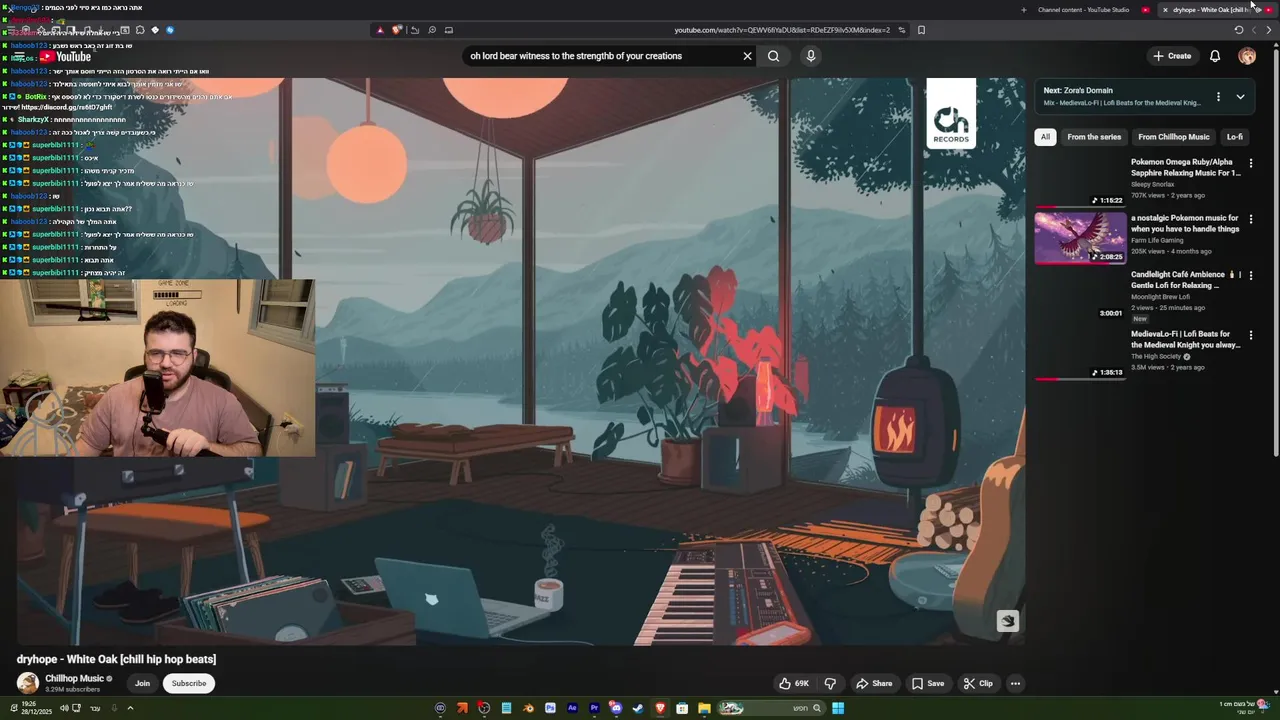Open Photoshop from the taskbar
Image resolution: width=1280 pixels, height=720 pixels.
pyautogui.click(x=550, y=708)
